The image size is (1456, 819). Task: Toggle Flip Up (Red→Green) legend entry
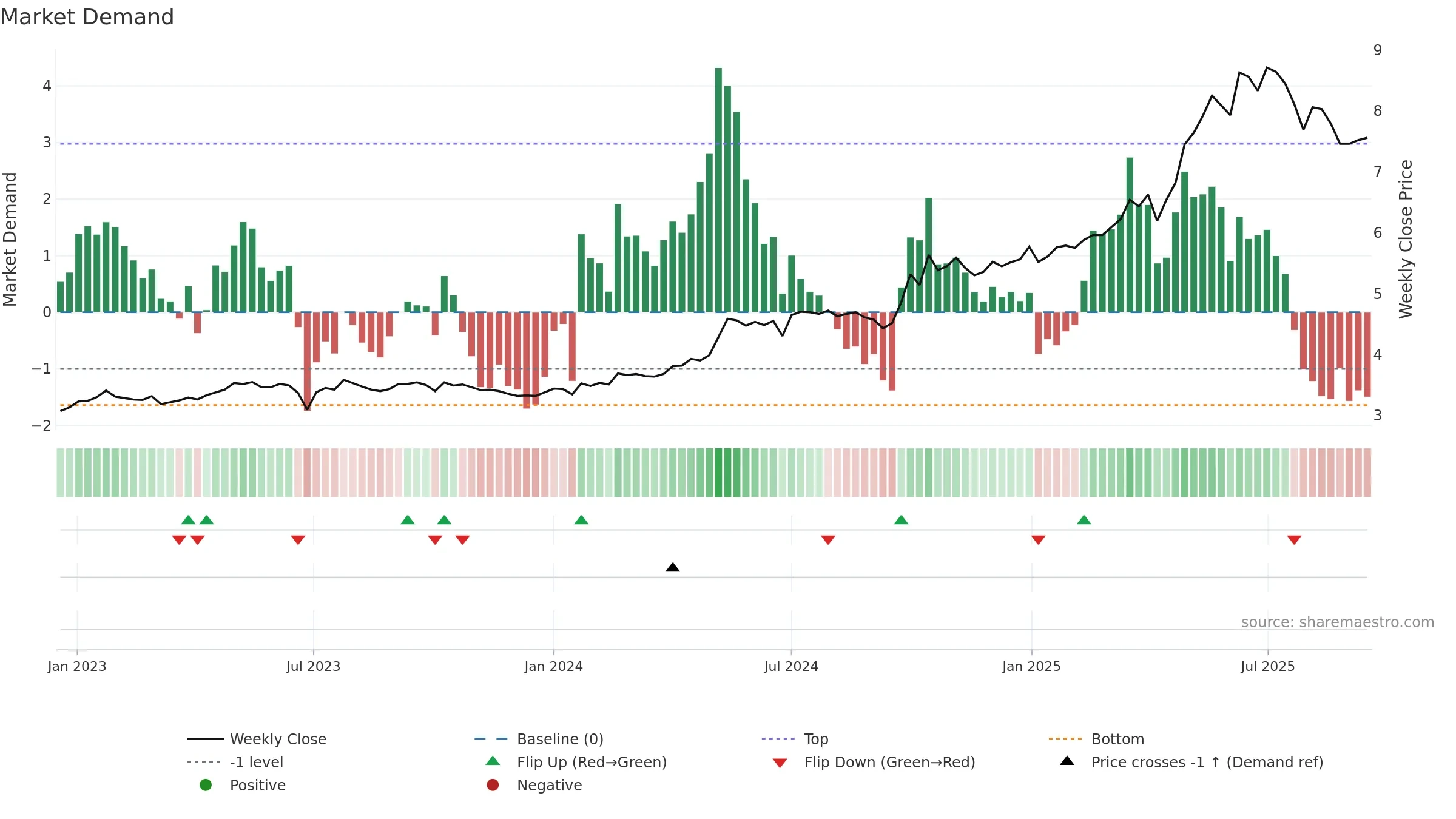click(576, 762)
